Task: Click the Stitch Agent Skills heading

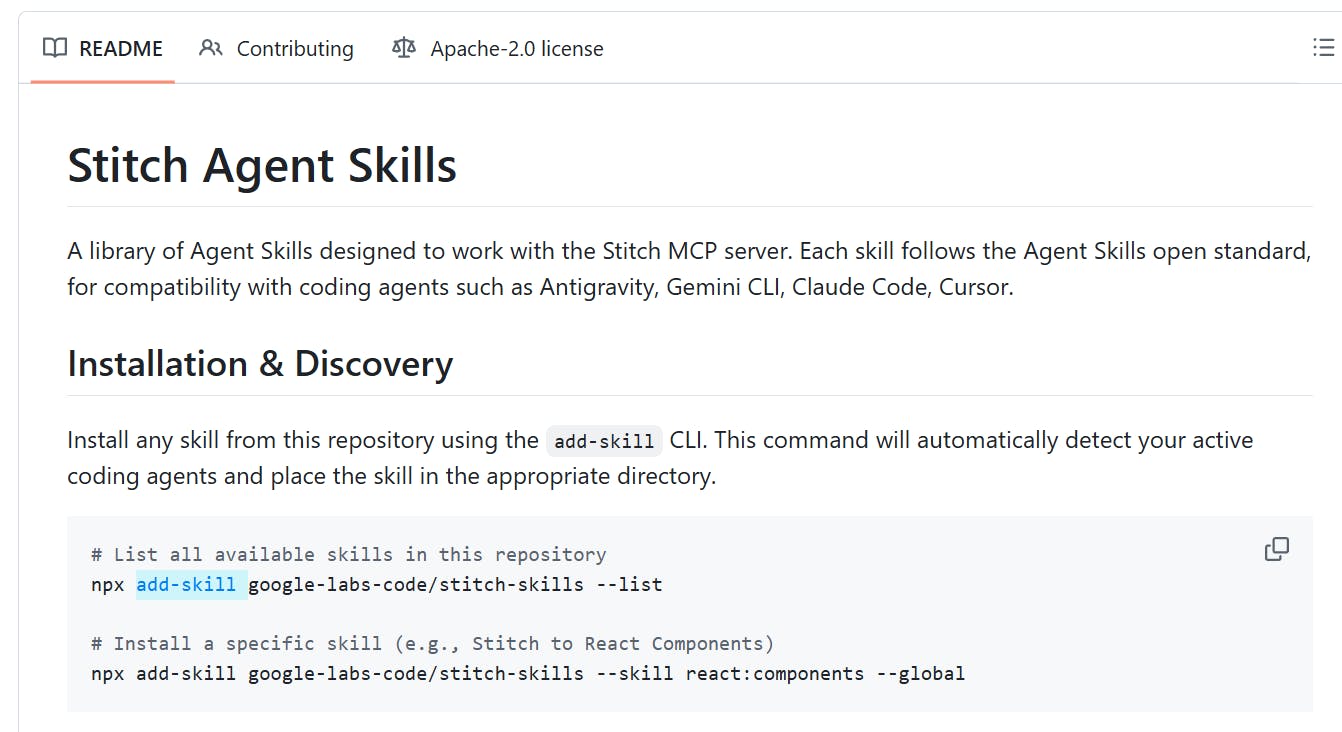Action: tap(262, 166)
